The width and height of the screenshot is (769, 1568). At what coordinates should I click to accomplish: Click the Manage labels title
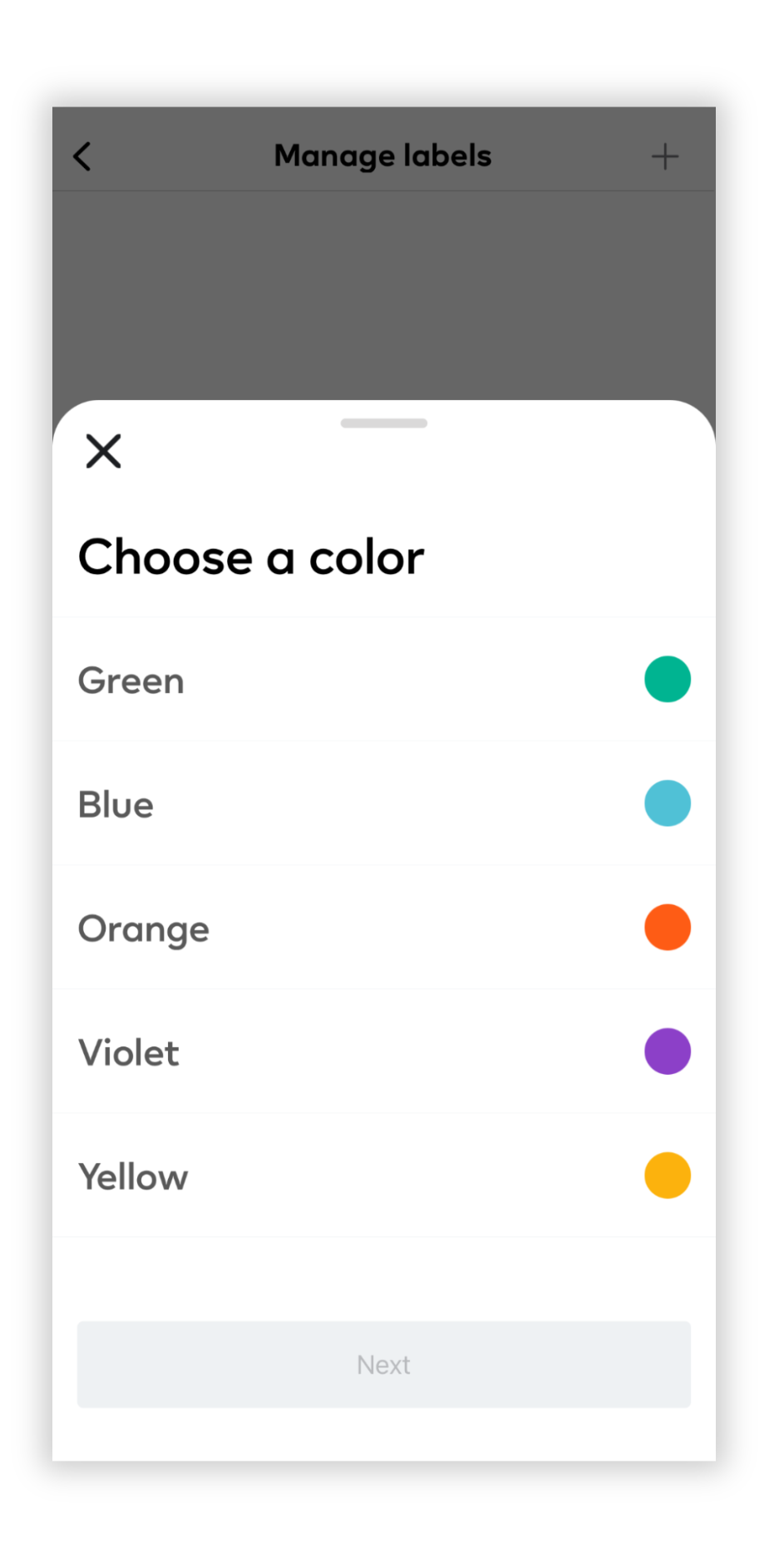coord(382,156)
